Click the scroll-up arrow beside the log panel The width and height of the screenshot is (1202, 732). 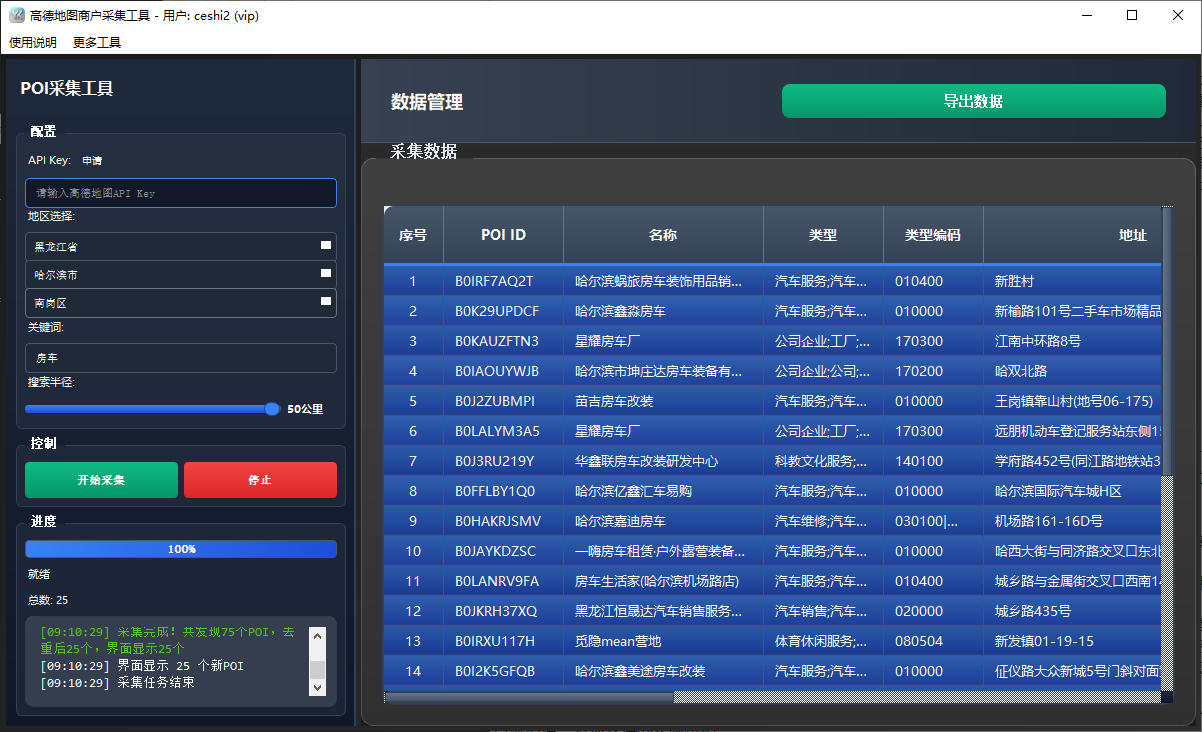pos(317,634)
